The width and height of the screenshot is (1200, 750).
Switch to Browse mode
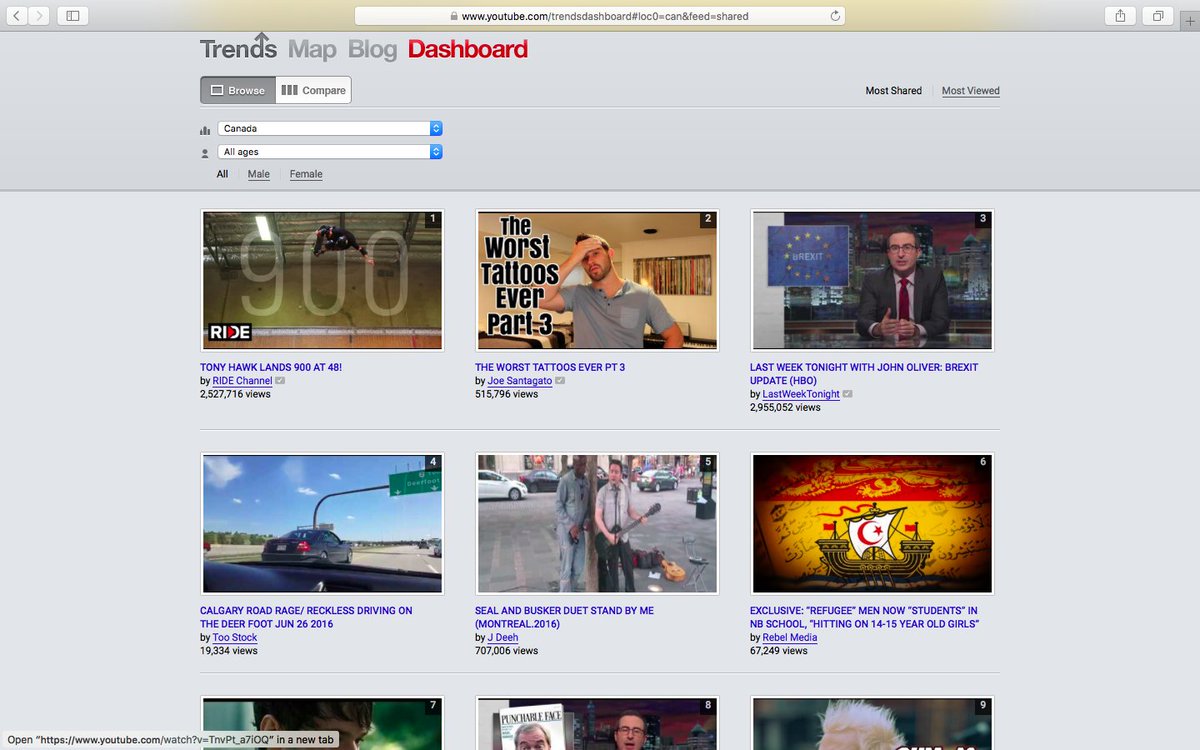[x=238, y=90]
